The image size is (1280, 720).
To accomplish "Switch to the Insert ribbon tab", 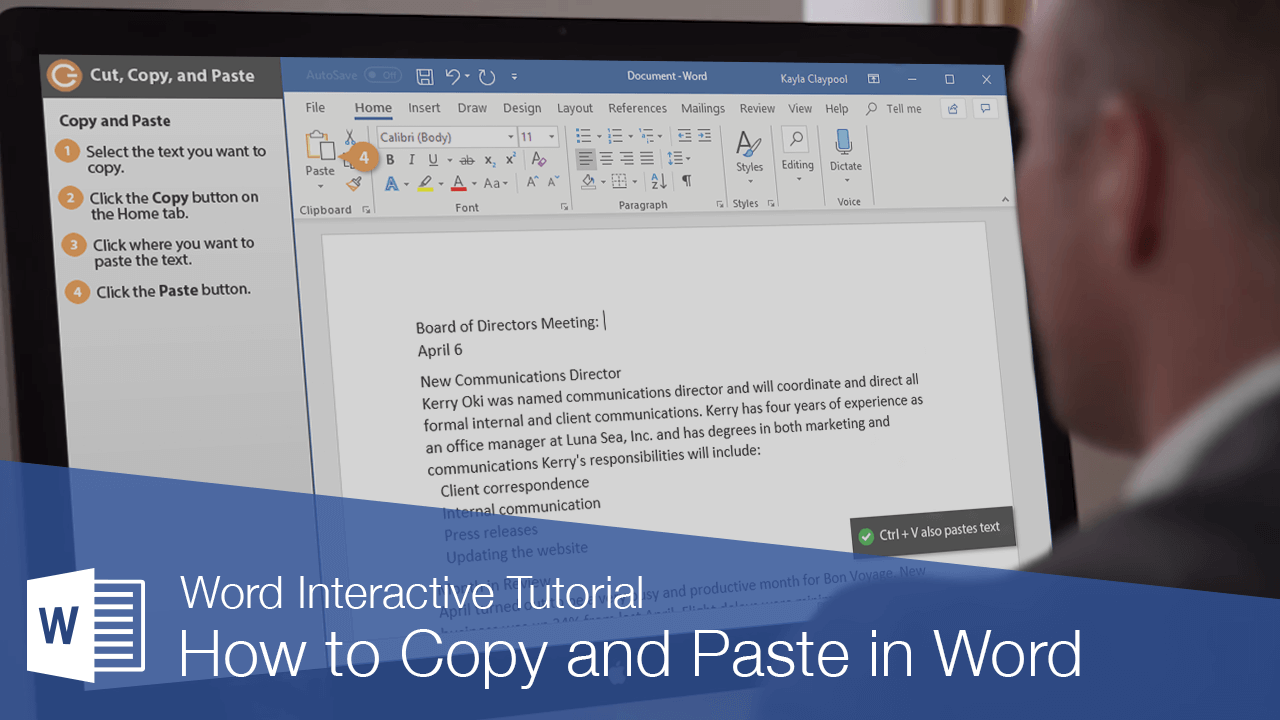I will [x=424, y=108].
